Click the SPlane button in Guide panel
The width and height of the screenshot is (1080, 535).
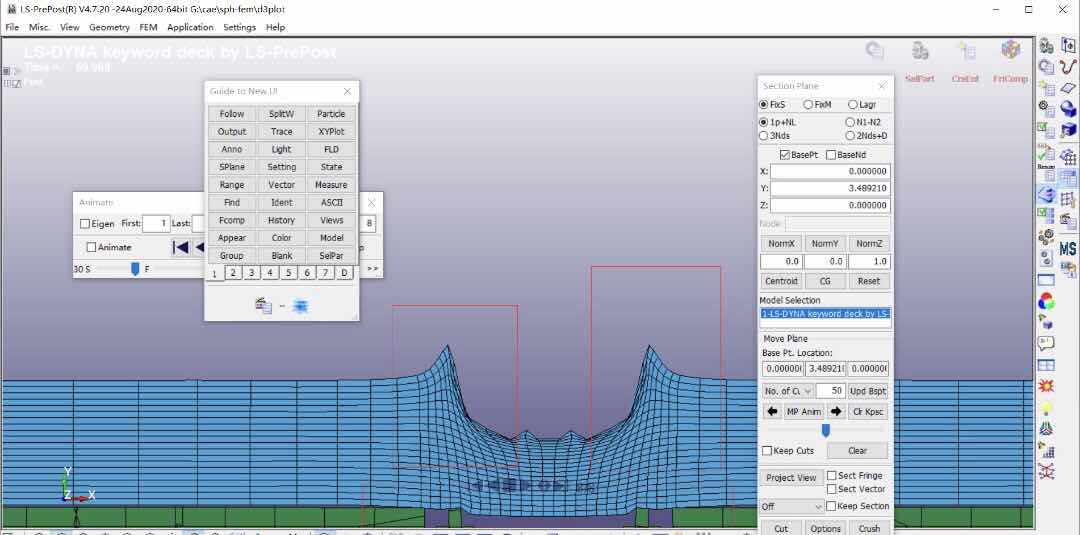point(231,167)
